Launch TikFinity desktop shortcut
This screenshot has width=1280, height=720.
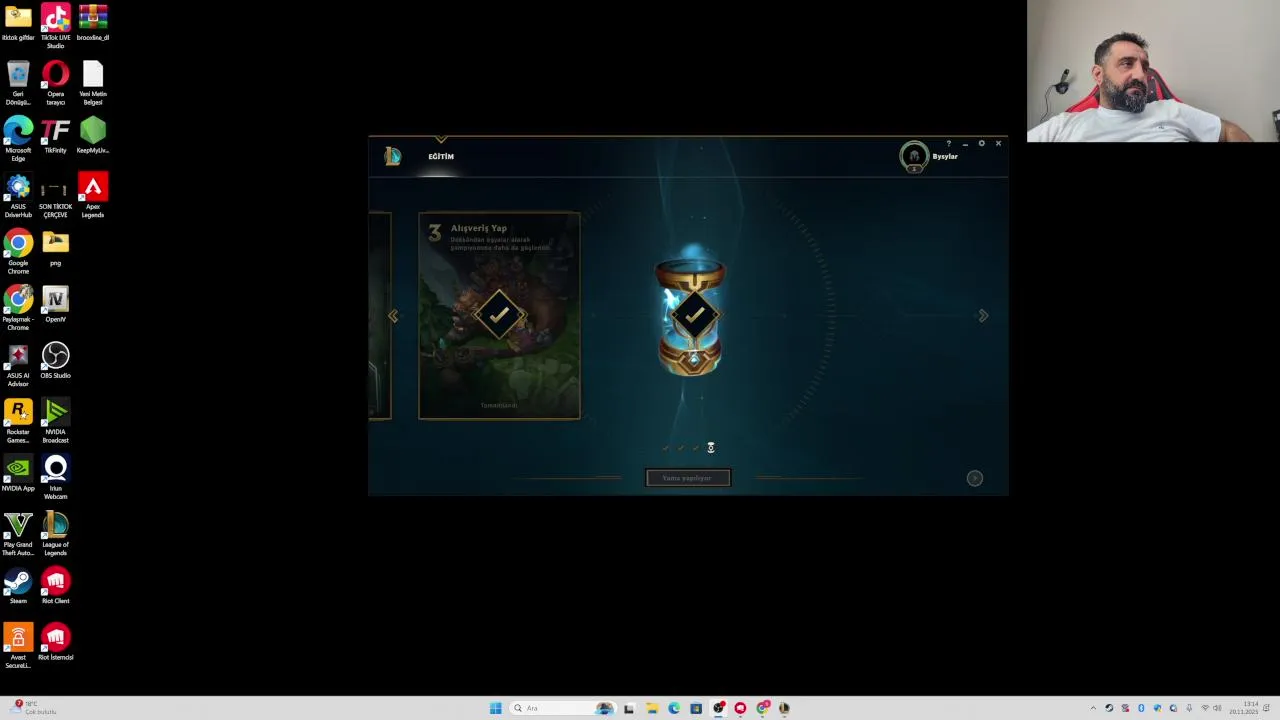pos(55,136)
